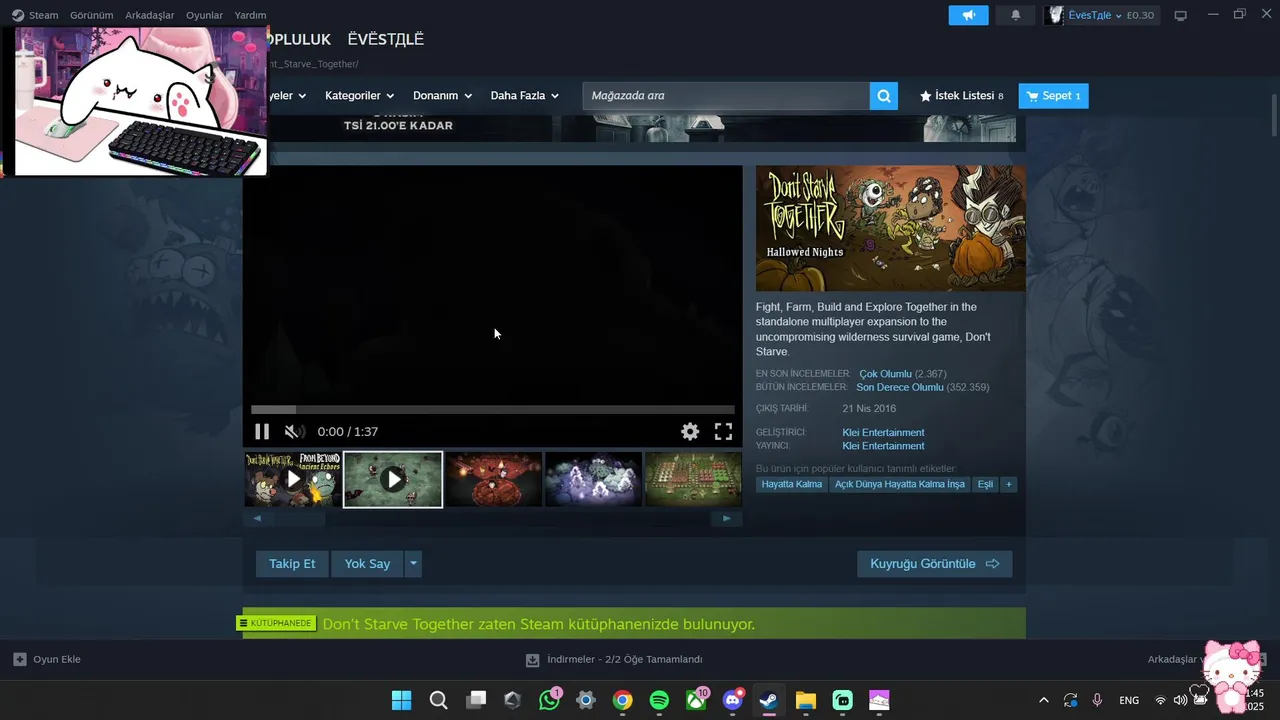Viewport: 1280px width, 720px height.
Task: Click Kuyruğu Görüntüle button
Action: pyautogui.click(x=934, y=564)
